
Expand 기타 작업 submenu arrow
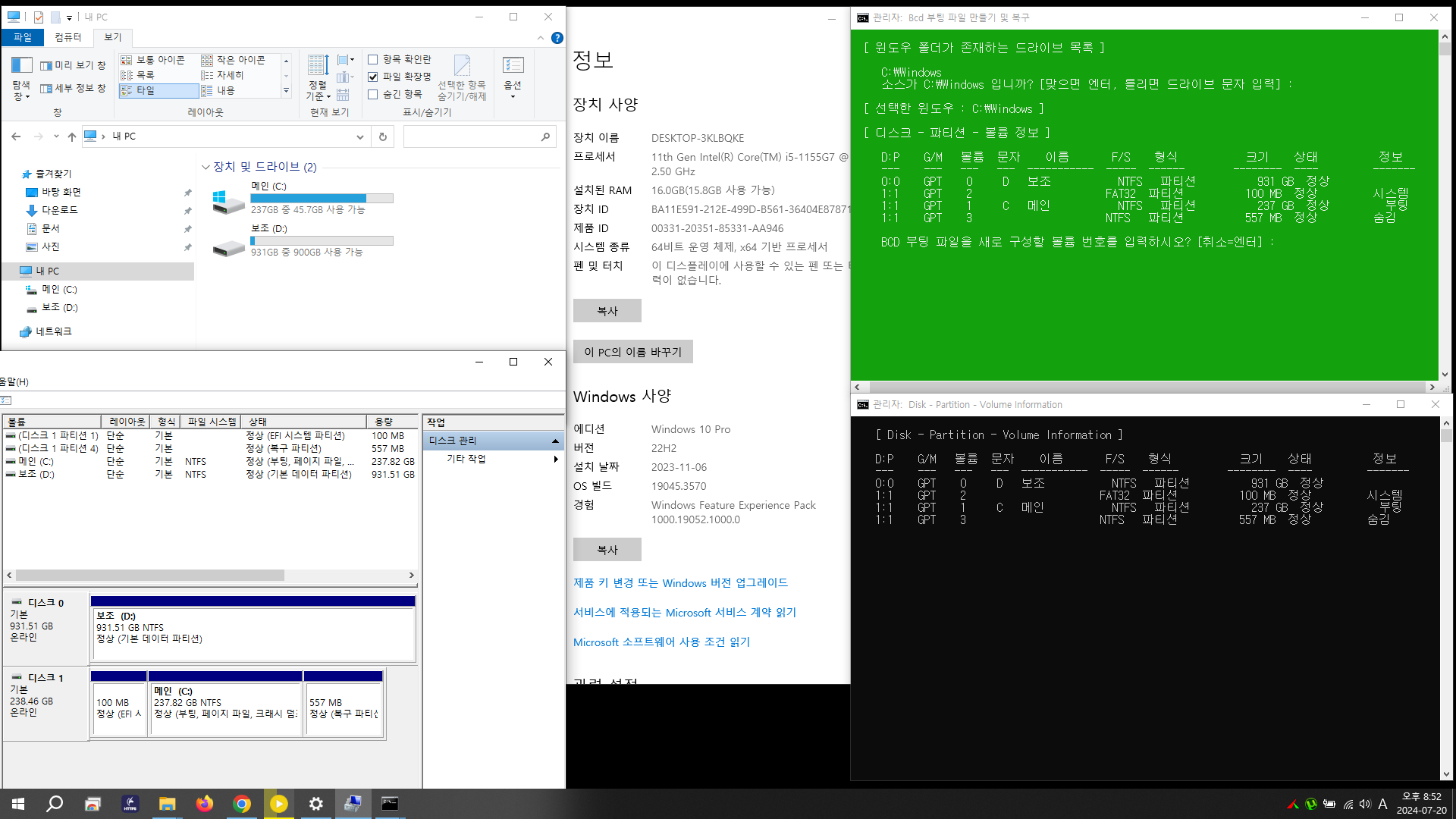tap(556, 459)
